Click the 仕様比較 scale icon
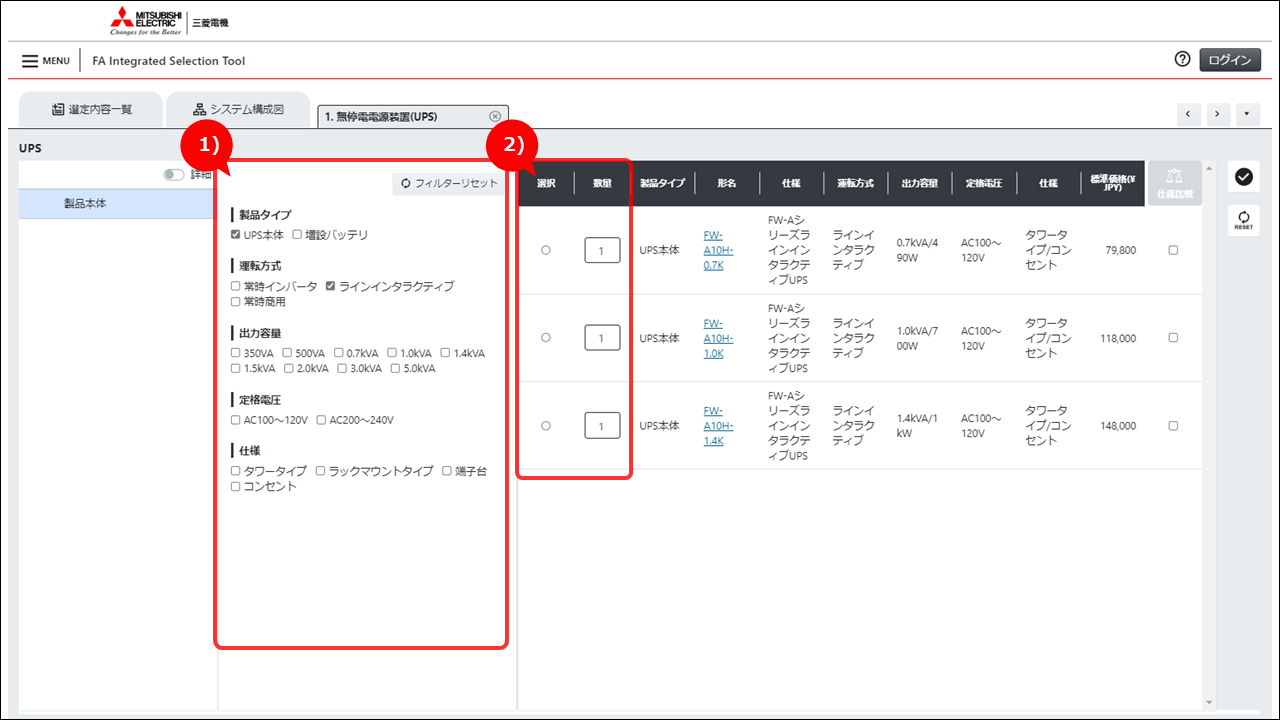This screenshot has height=720, width=1280. pyautogui.click(x=1174, y=183)
